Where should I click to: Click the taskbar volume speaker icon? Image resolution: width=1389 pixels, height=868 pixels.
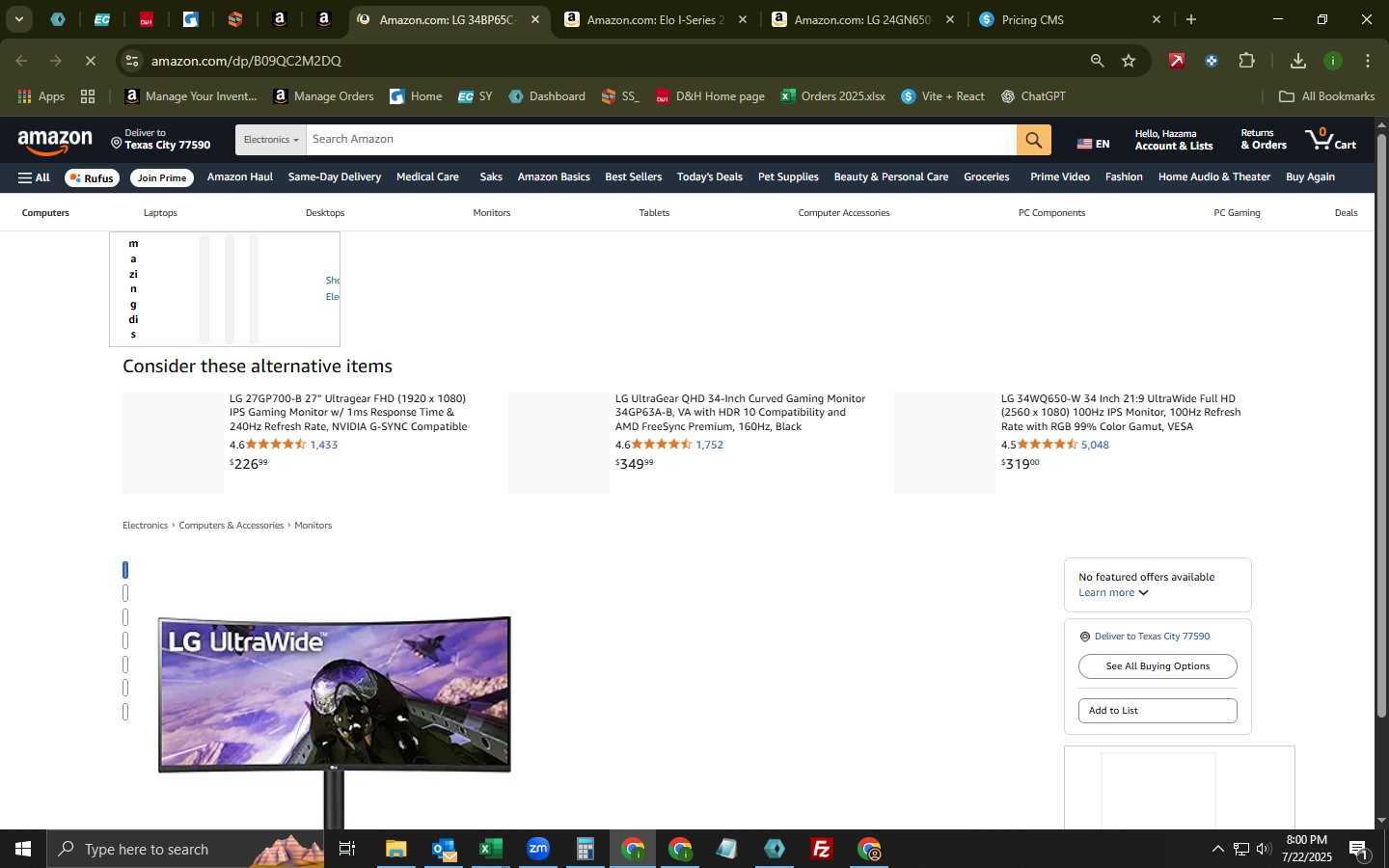[x=1265, y=850]
